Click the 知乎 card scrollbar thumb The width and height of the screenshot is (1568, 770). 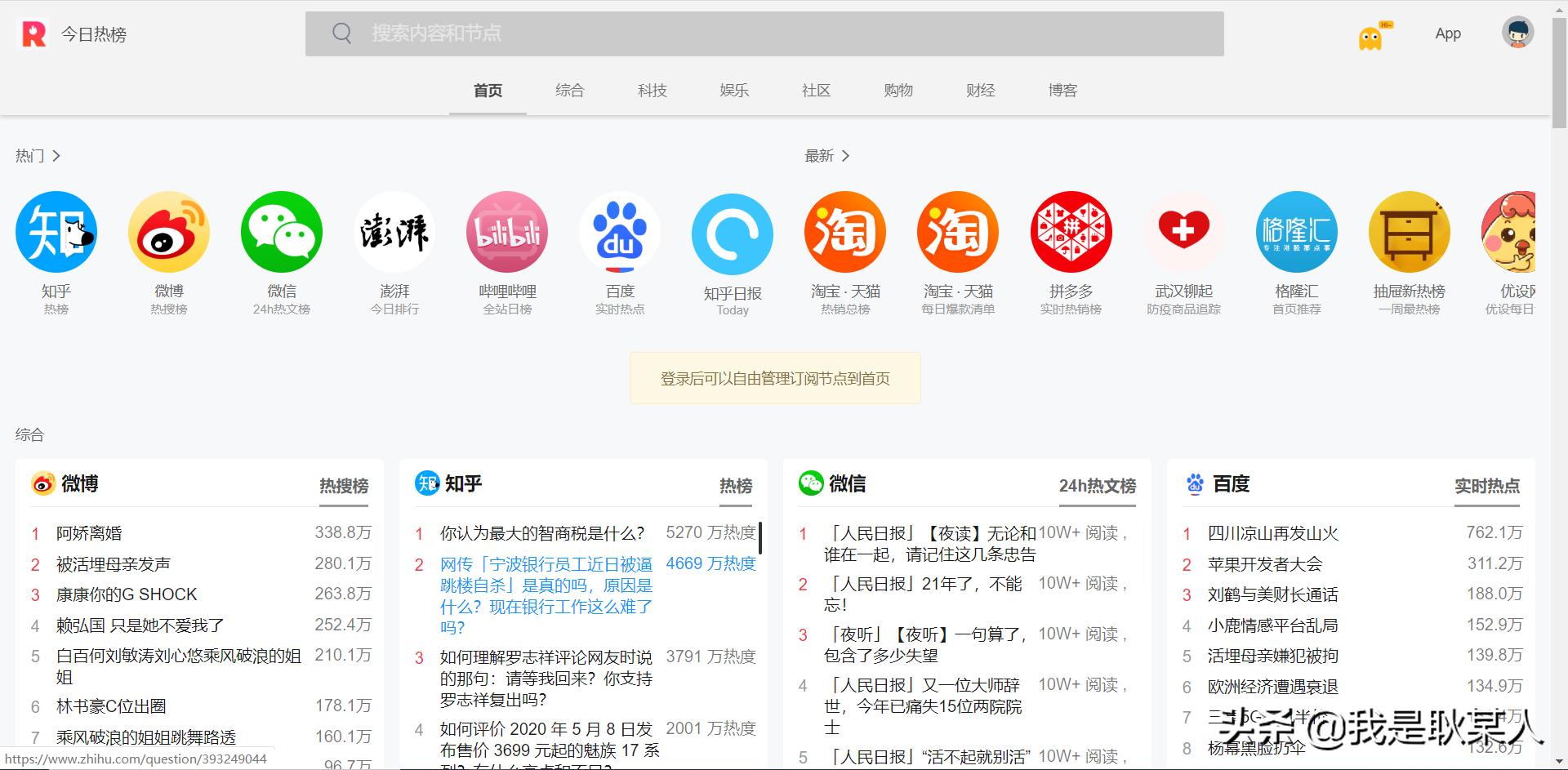click(760, 538)
